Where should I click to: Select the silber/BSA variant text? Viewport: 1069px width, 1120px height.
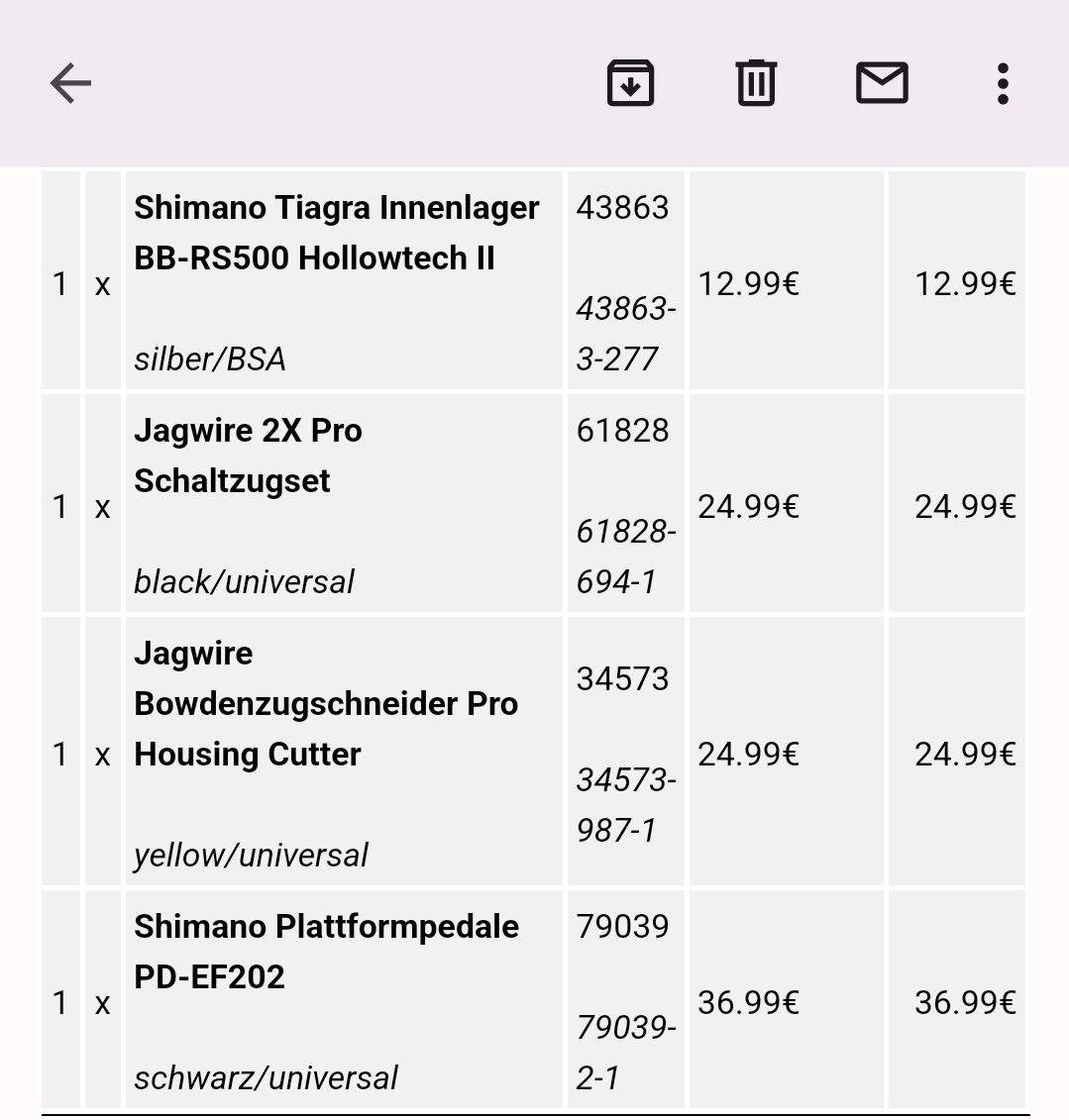[x=210, y=358]
